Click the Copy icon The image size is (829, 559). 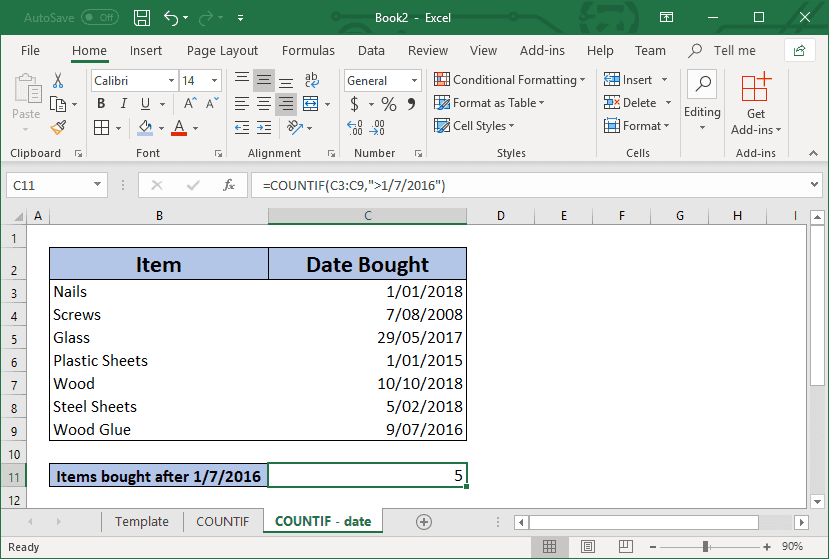[58, 104]
